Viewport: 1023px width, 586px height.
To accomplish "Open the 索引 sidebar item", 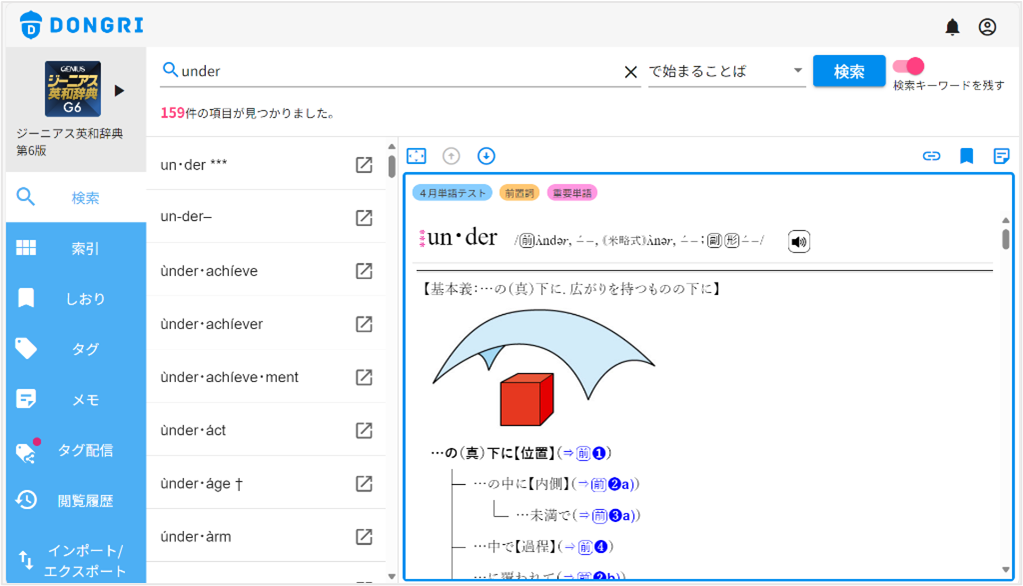I will (x=76, y=248).
